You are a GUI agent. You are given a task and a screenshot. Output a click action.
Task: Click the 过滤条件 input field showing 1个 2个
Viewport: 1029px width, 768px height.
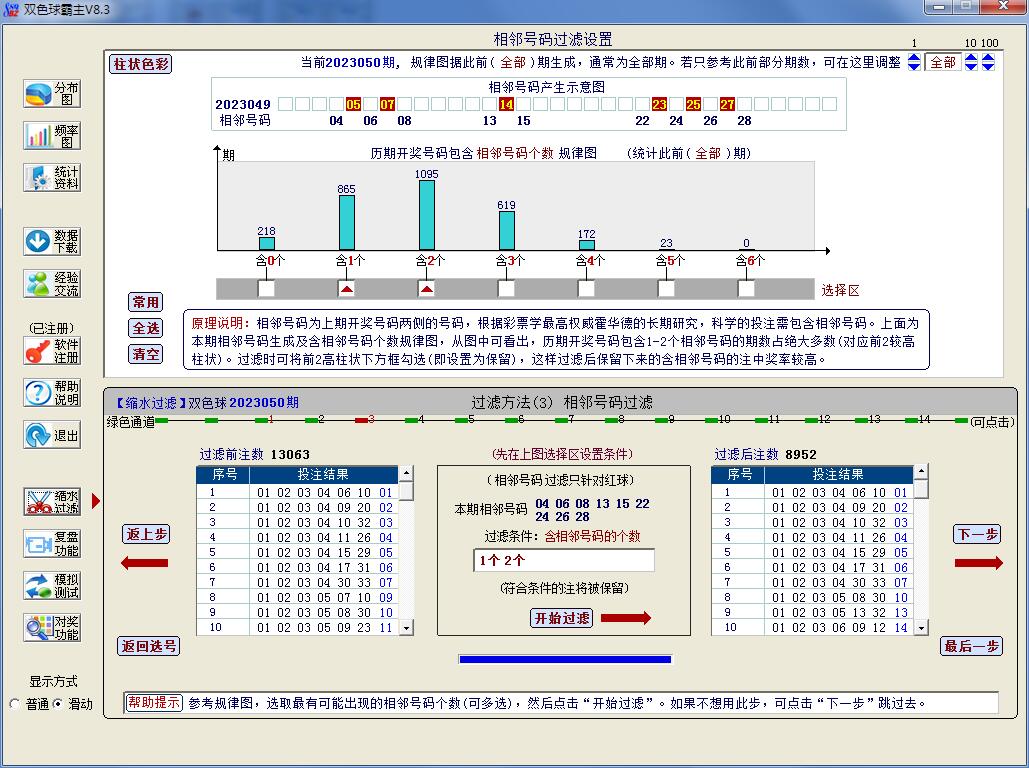click(x=564, y=560)
